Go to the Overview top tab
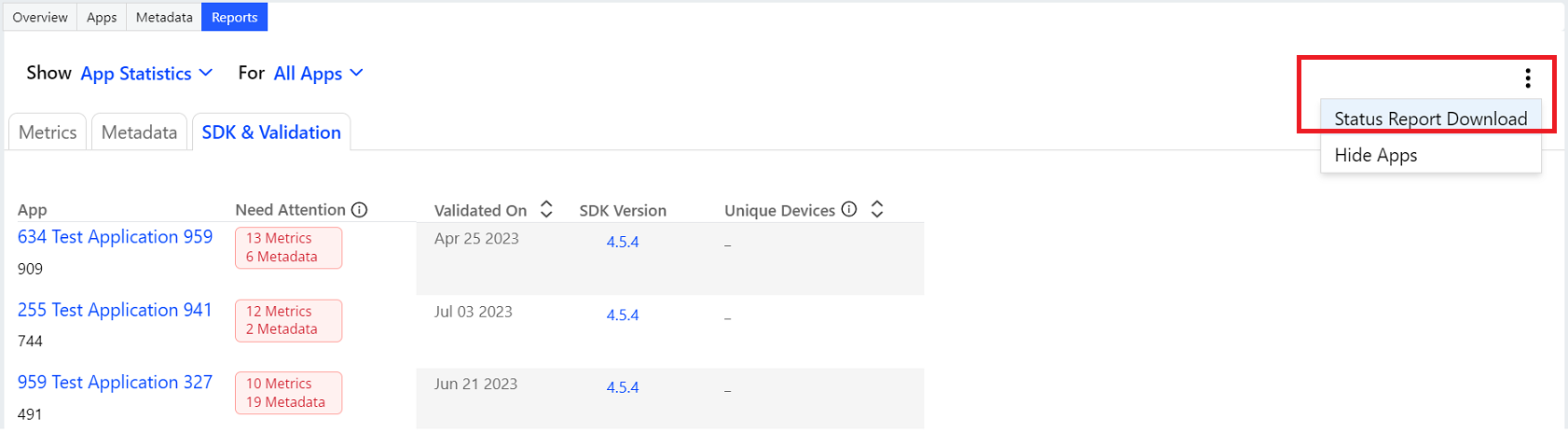This screenshot has height=433, width=1568. coord(40,17)
